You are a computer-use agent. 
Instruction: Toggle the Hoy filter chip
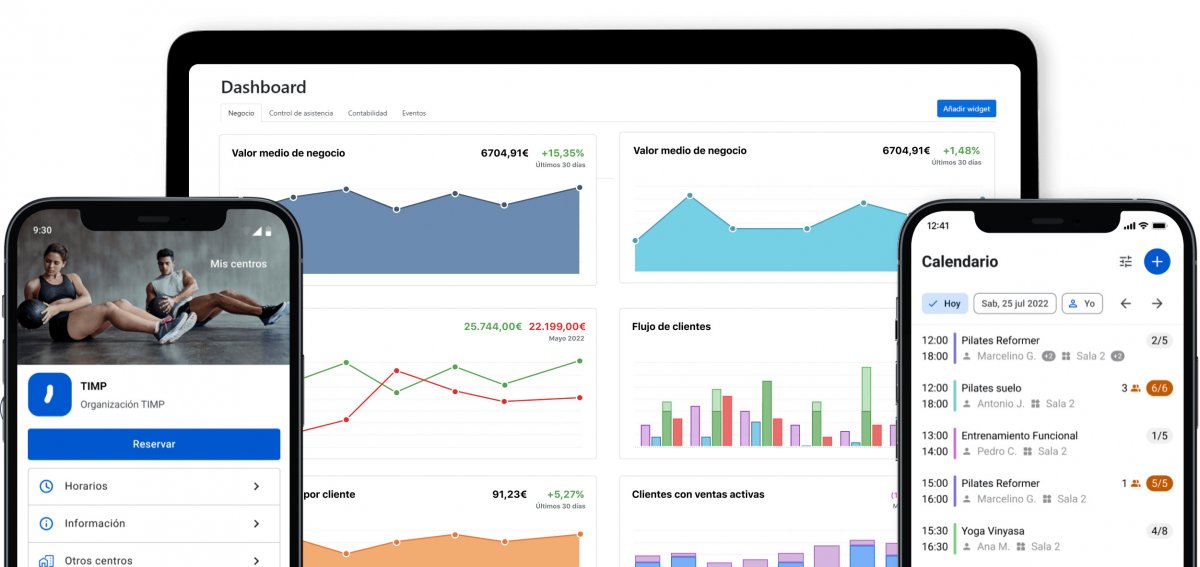pos(944,303)
